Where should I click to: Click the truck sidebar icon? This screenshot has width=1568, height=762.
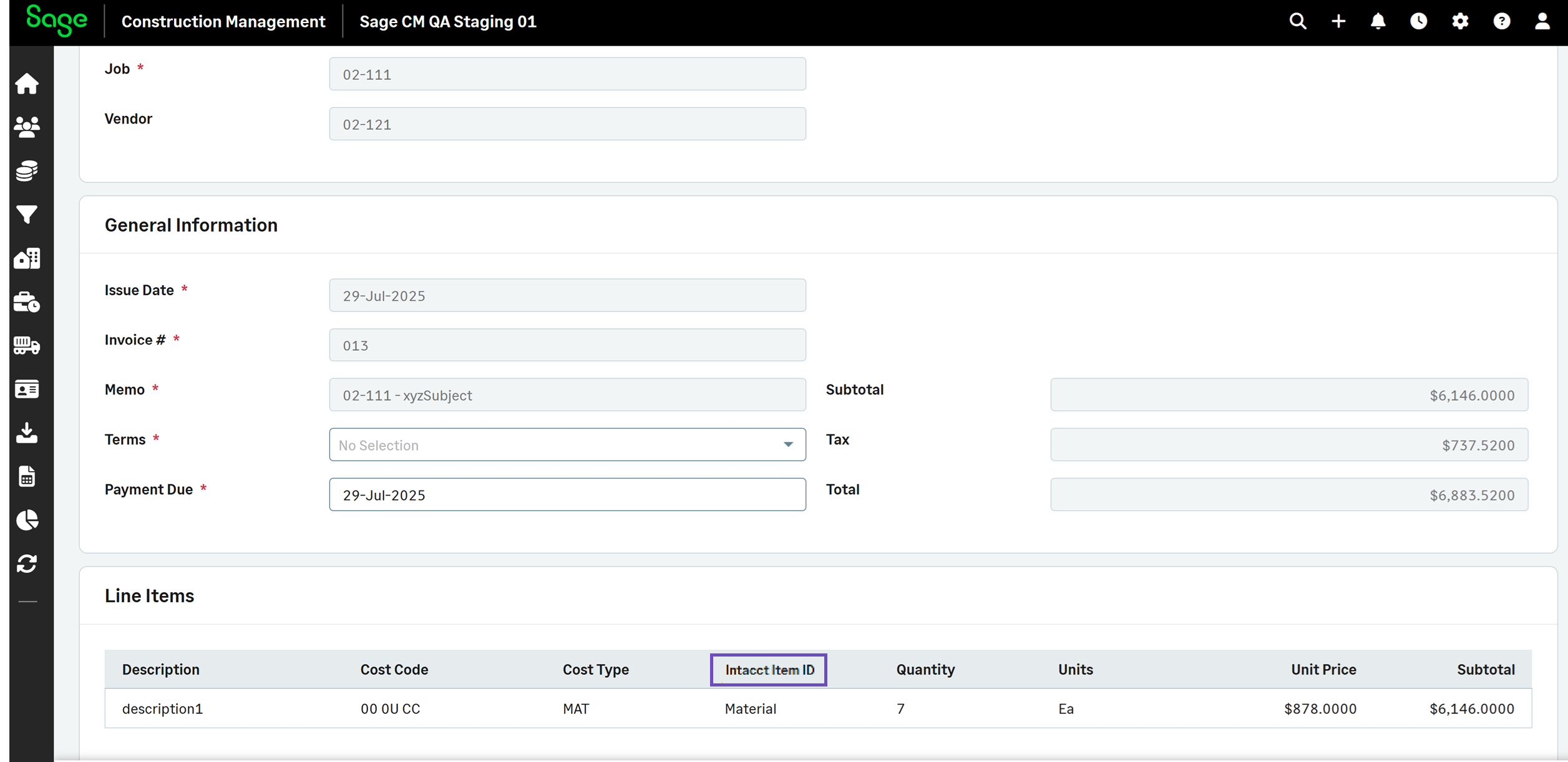pos(27,345)
